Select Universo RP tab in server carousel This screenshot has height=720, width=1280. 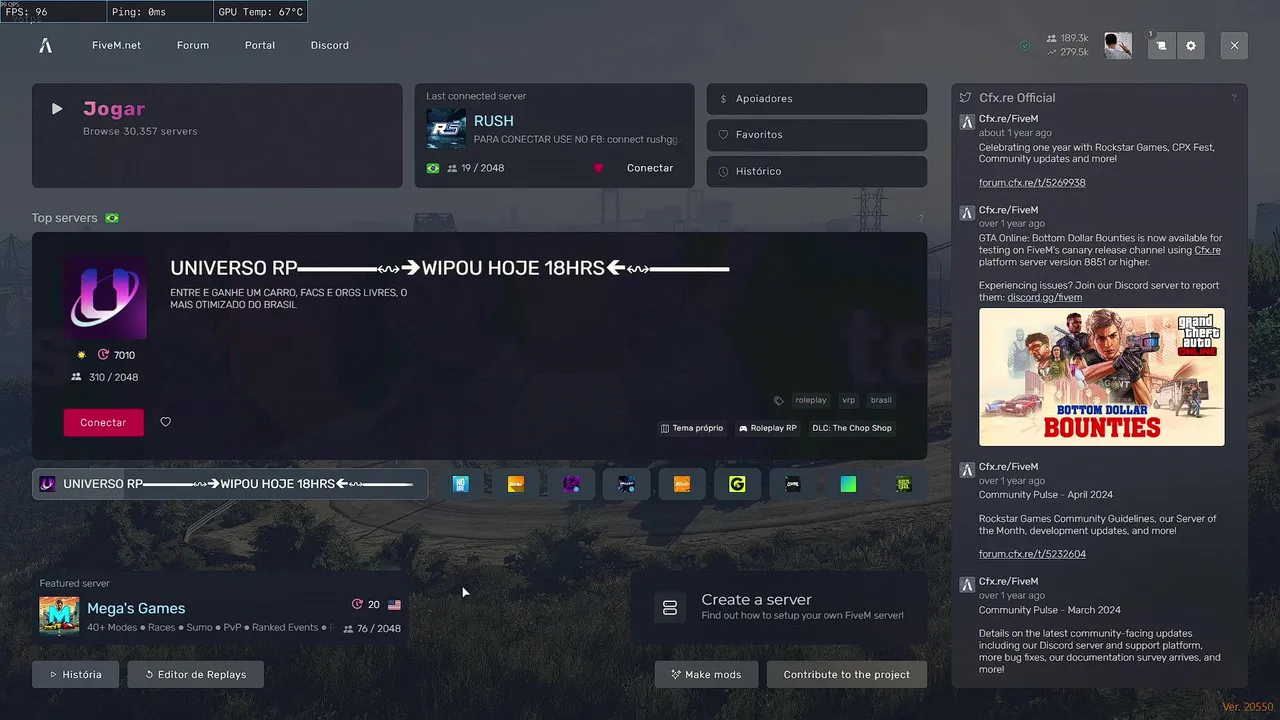pos(230,484)
